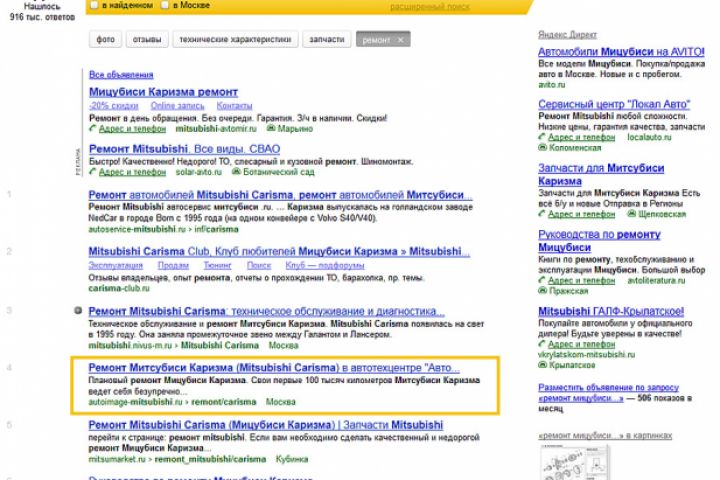720x480 pixels.
Task: Remove the 'ремонт' filter with X
Action: click(400, 40)
